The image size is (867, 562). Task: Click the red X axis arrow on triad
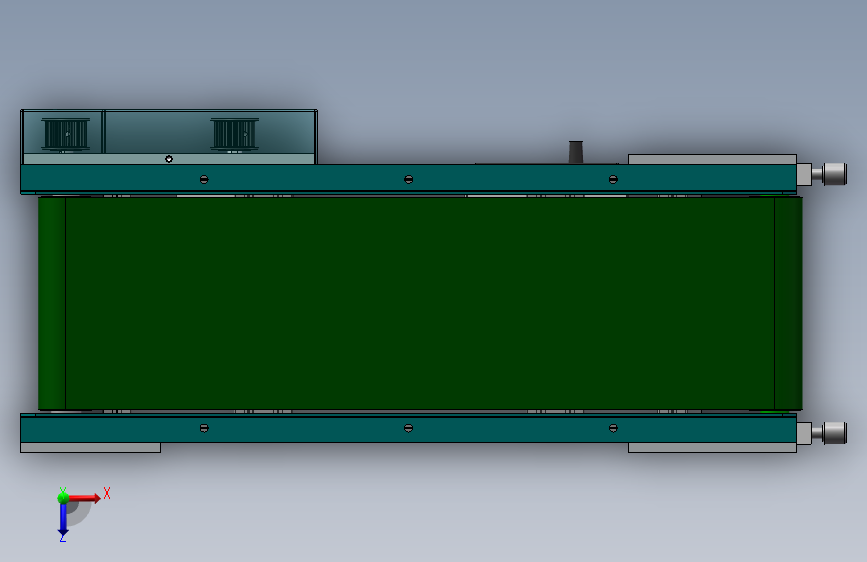coord(84,498)
